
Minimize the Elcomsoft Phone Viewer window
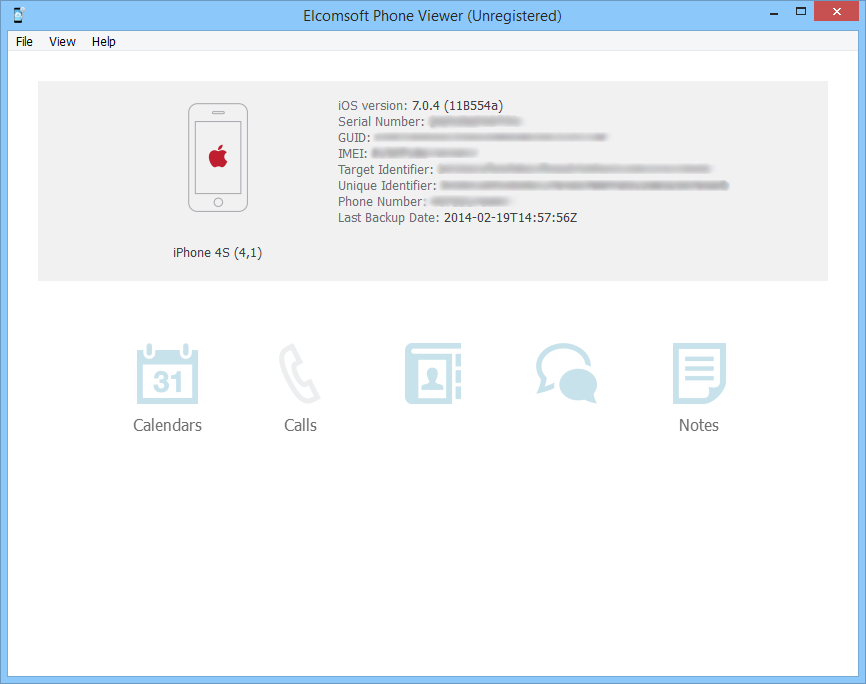pyautogui.click(x=774, y=12)
